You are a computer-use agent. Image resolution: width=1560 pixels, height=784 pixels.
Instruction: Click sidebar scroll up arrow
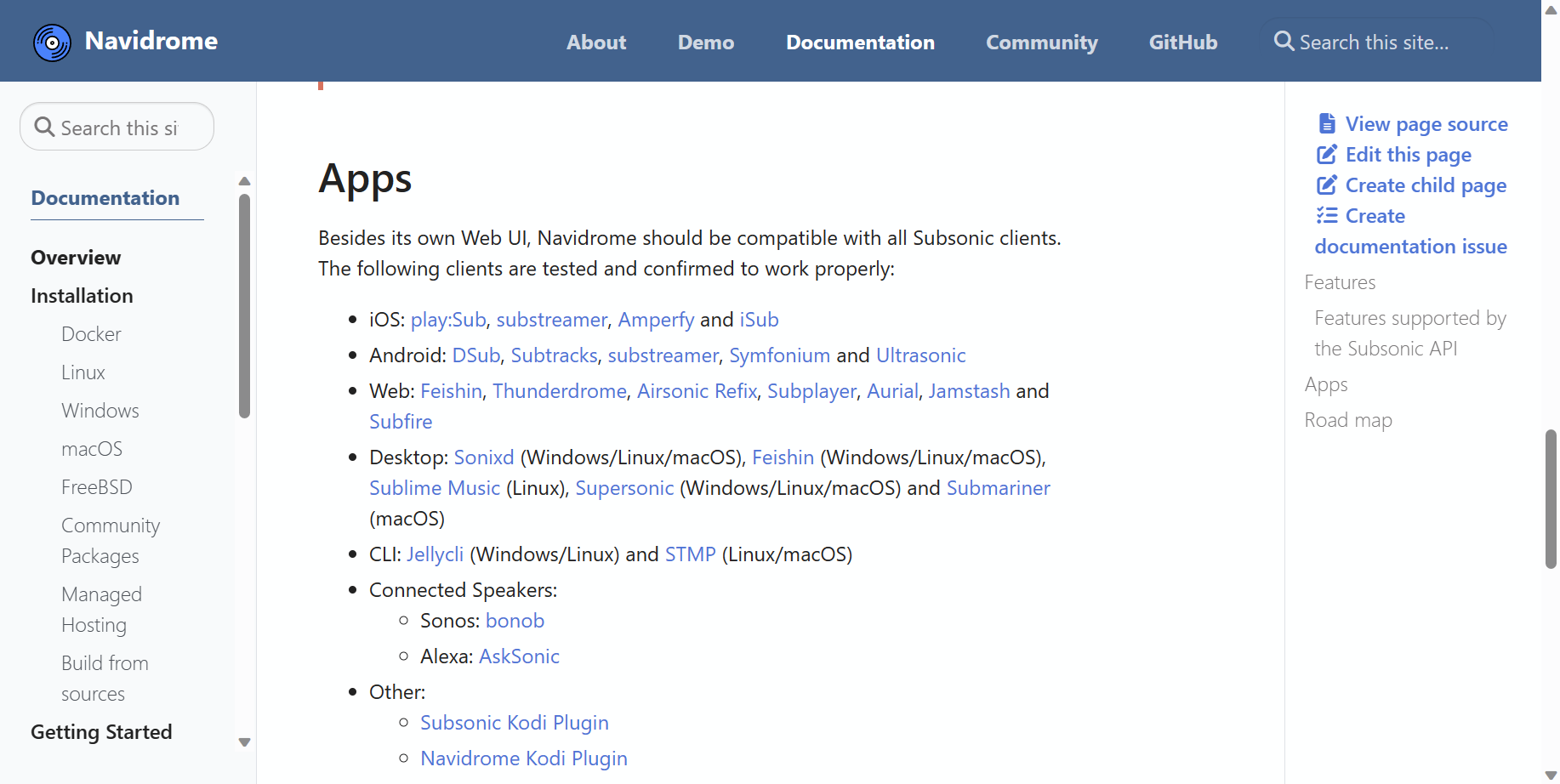coord(245,181)
